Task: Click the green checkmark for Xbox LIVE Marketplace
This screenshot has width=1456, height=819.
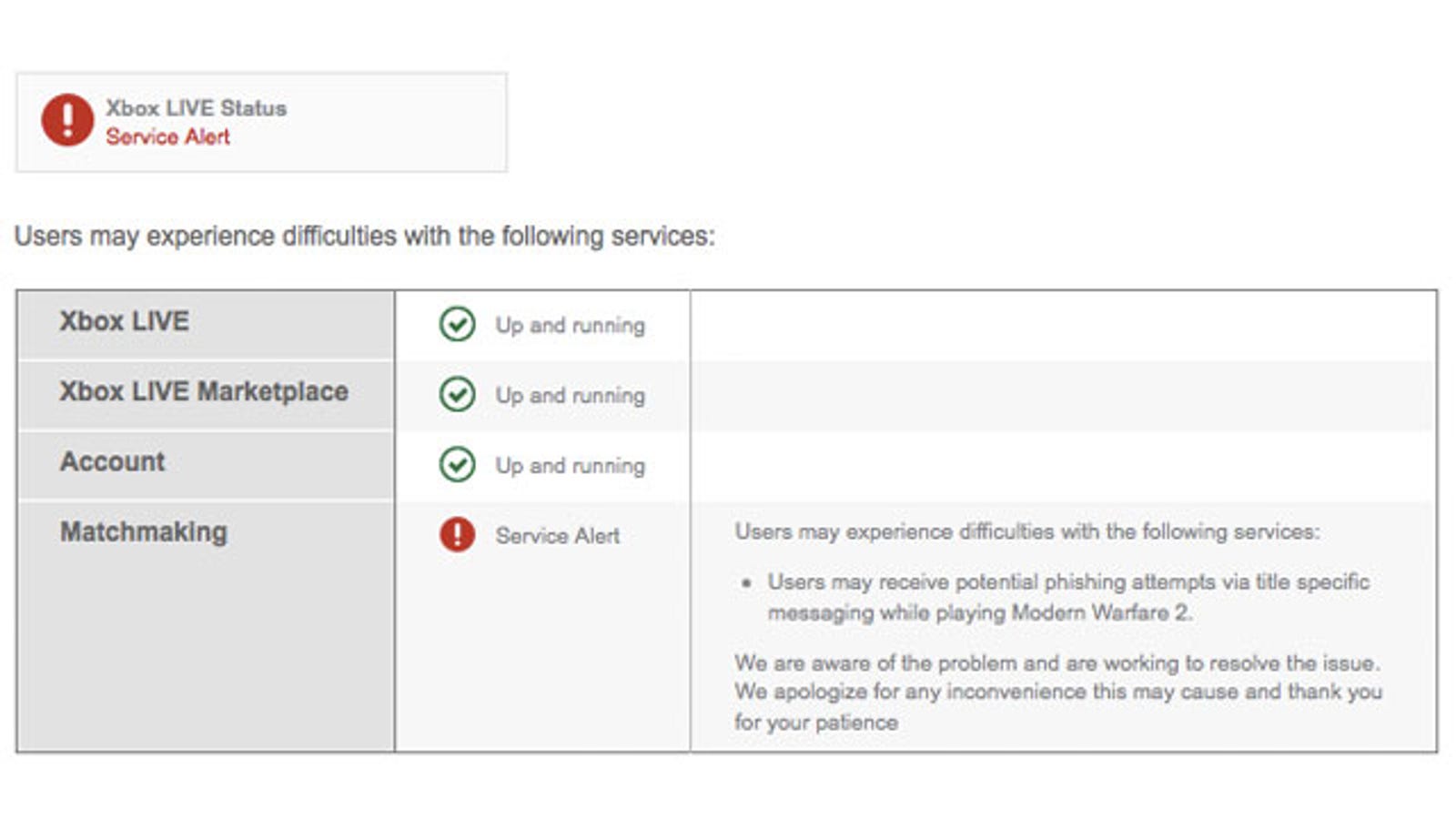Action: coord(457,394)
